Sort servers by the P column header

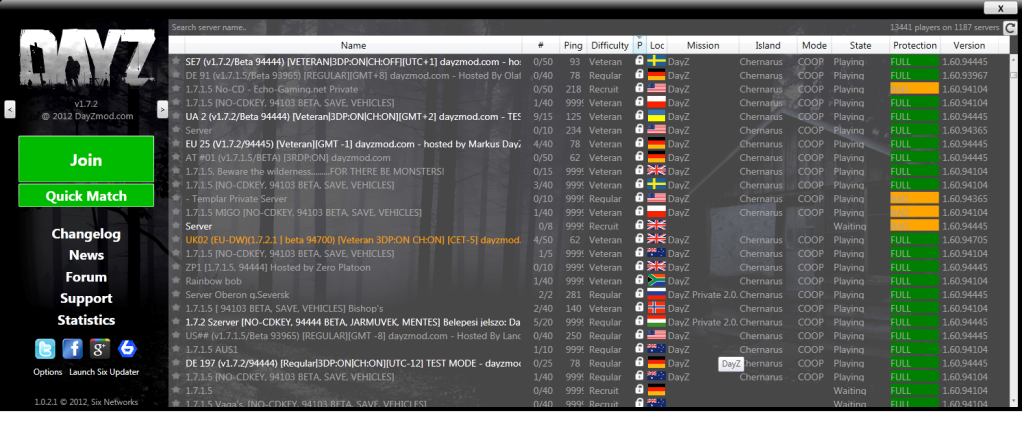coord(639,46)
